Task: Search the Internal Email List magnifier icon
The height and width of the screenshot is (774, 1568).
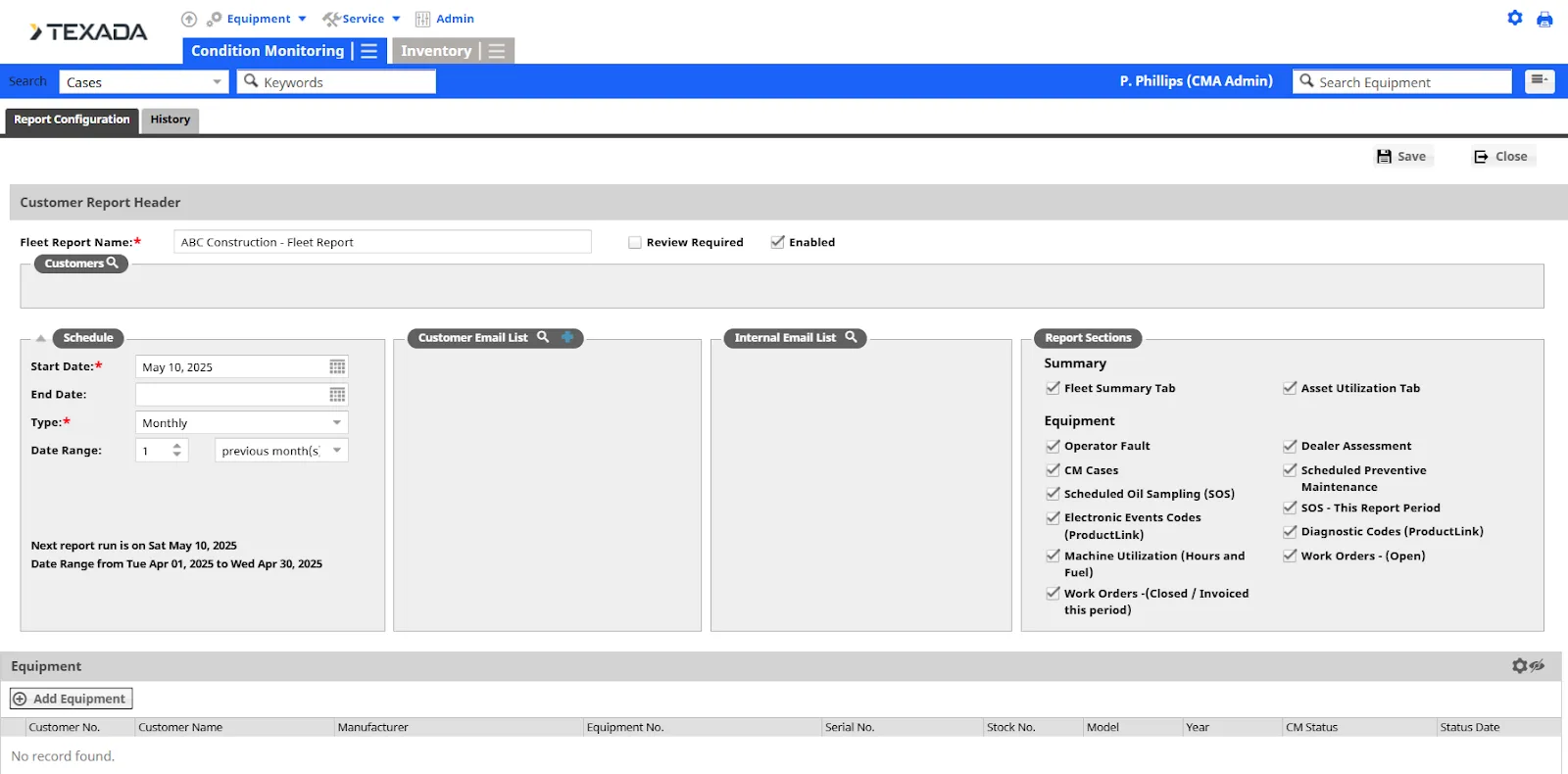Action: pyautogui.click(x=851, y=337)
